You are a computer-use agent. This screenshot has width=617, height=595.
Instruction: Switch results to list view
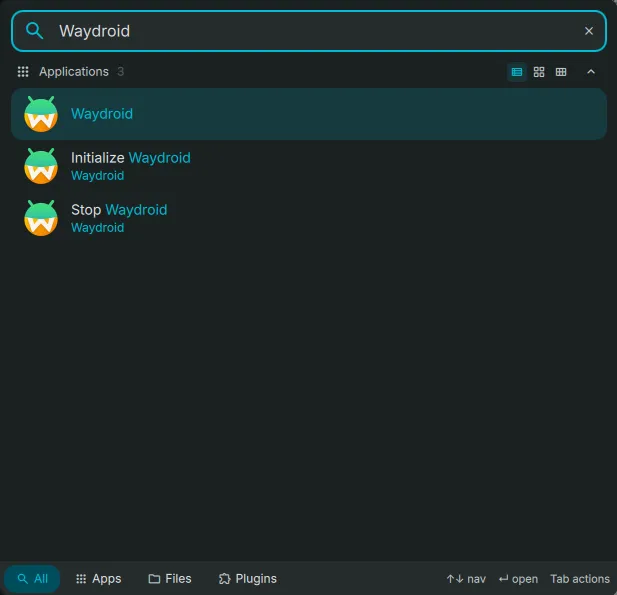pos(517,72)
